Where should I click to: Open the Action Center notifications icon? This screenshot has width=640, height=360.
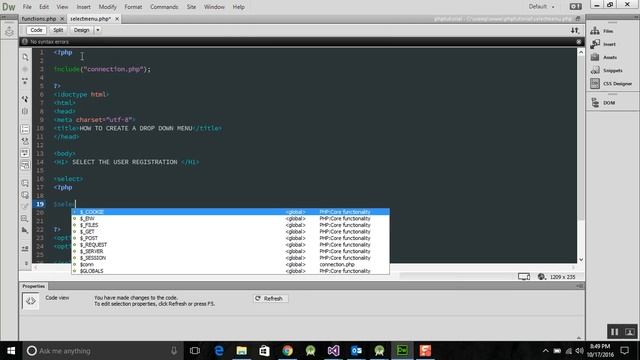tap(624, 351)
